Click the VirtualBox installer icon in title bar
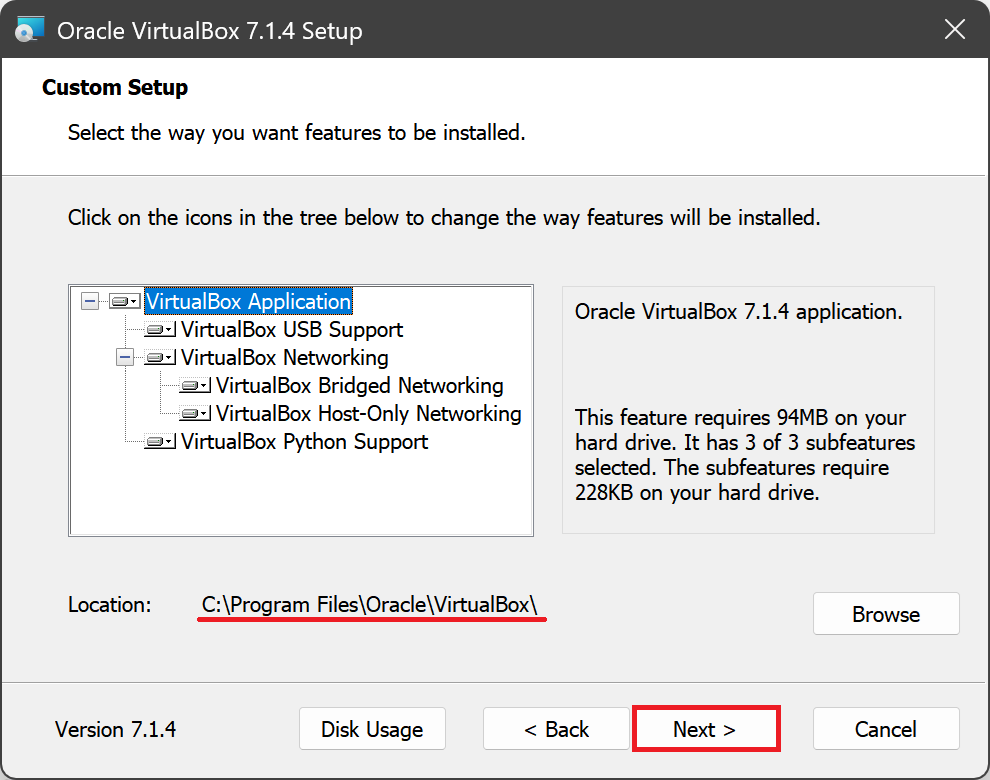 point(30,30)
